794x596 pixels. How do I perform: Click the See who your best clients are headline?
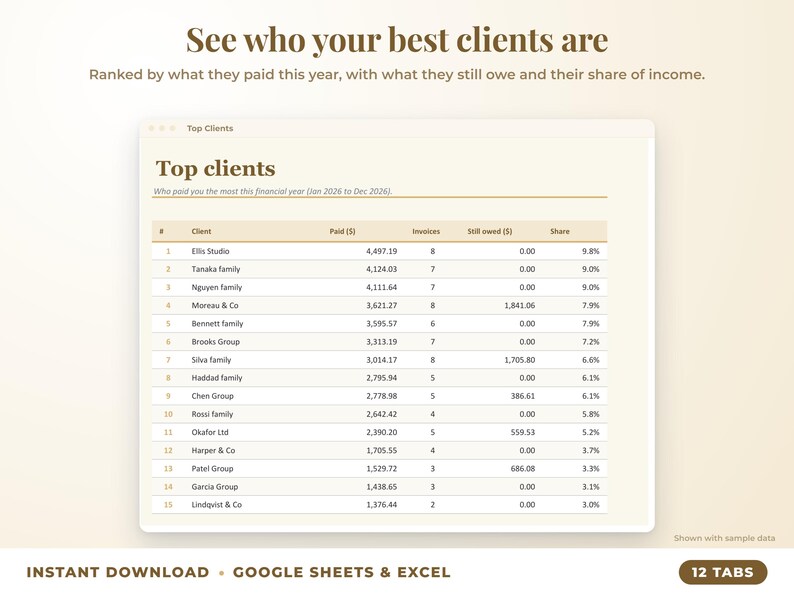coord(397,39)
